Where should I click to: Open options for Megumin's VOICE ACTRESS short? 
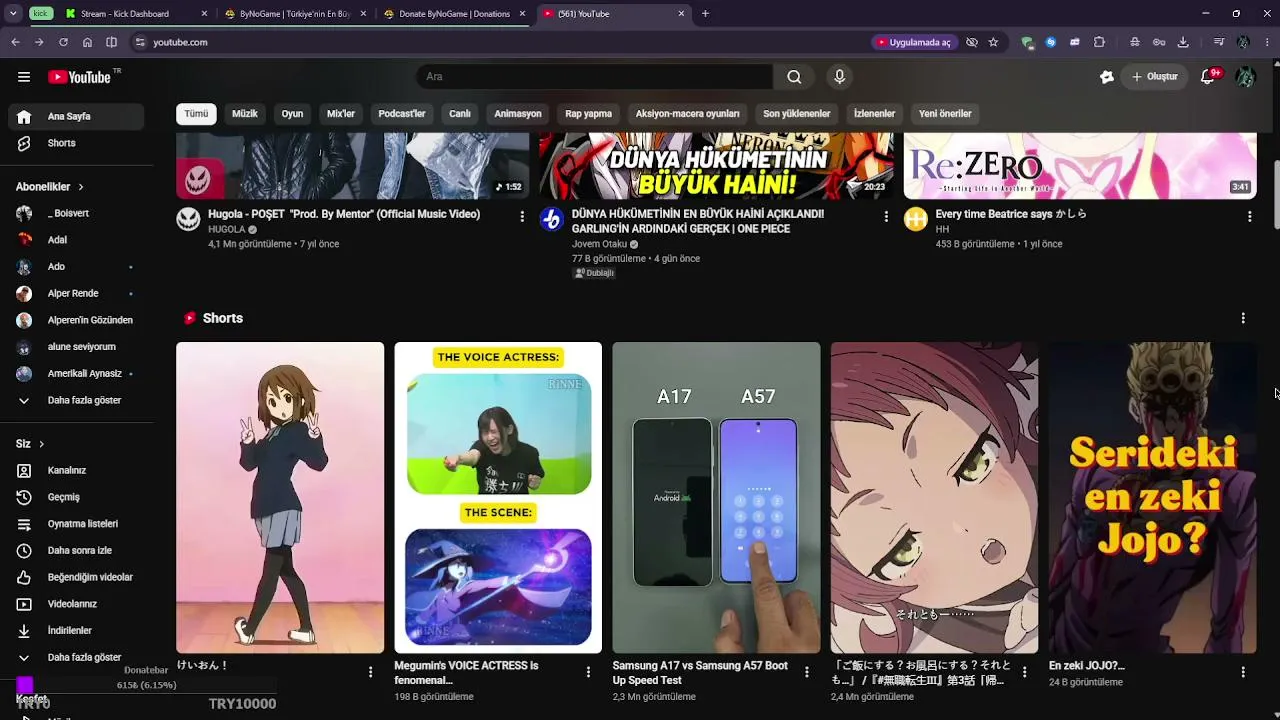(588, 672)
